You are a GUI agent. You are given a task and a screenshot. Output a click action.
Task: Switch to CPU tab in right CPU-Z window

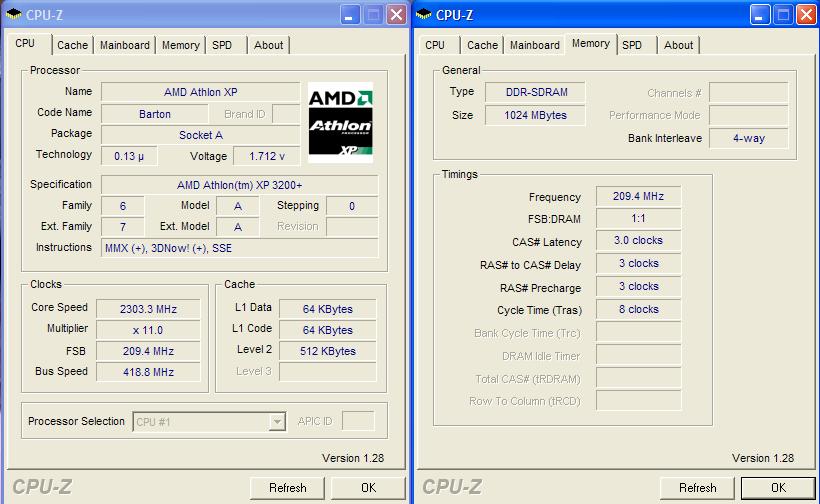(435, 45)
